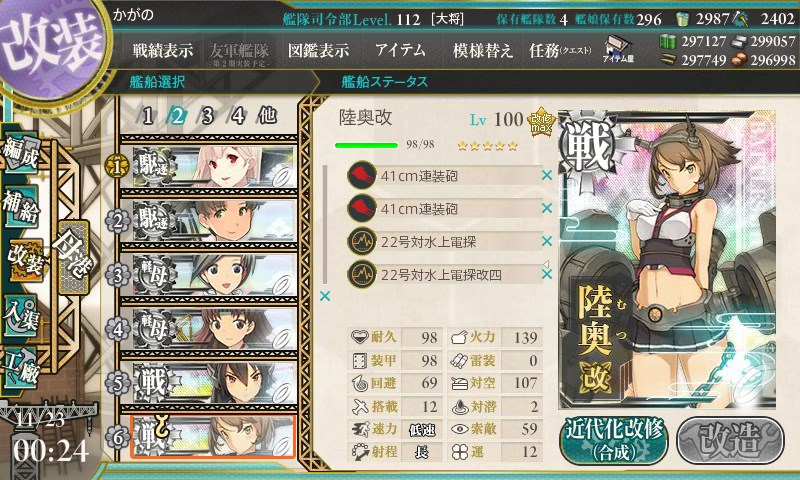Click the 近代化改修 modernization button
Screen dimensions: 800x480
tap(614, 440)
